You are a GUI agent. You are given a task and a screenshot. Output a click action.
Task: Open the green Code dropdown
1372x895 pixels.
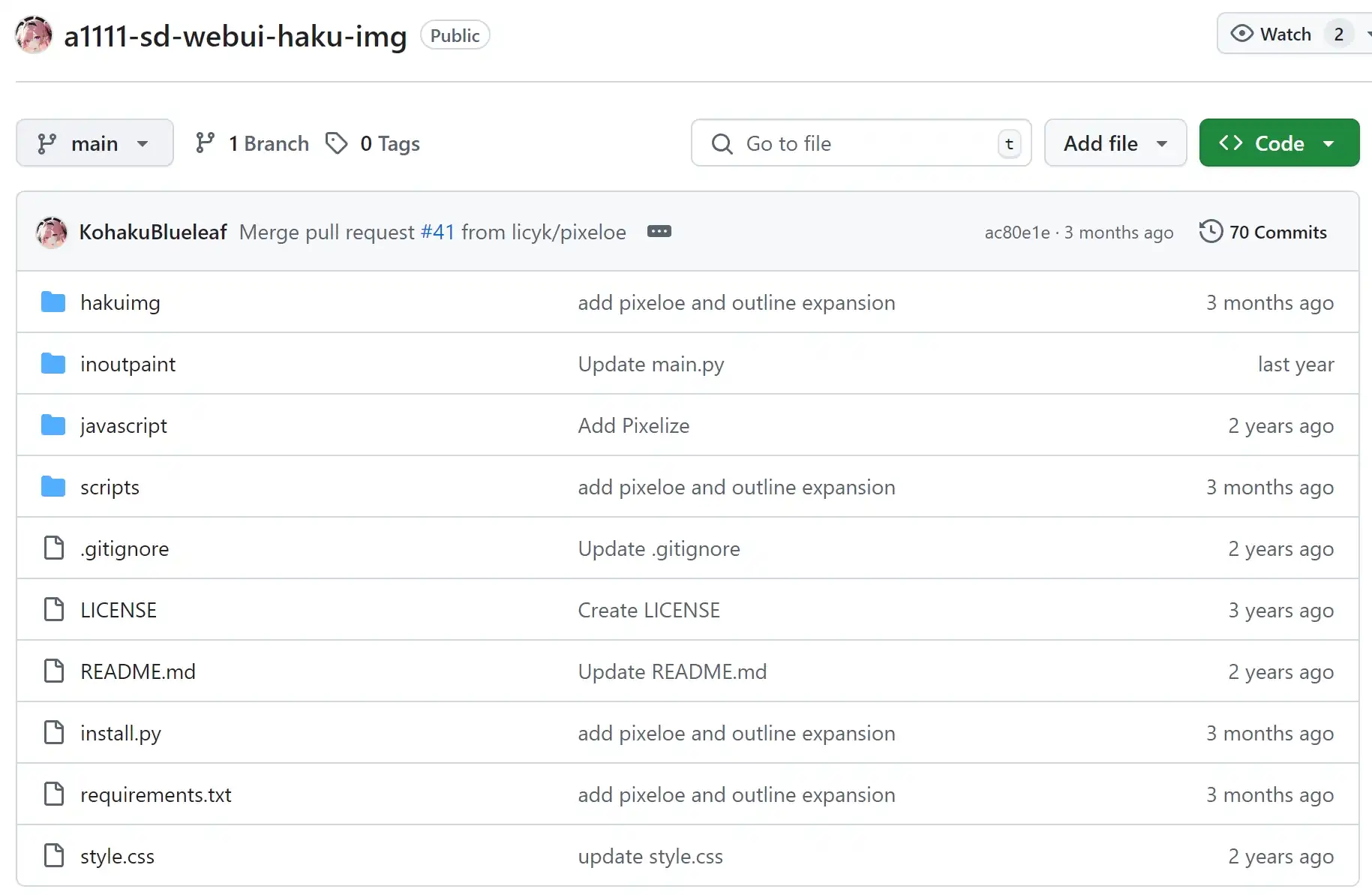point(1279,143)
